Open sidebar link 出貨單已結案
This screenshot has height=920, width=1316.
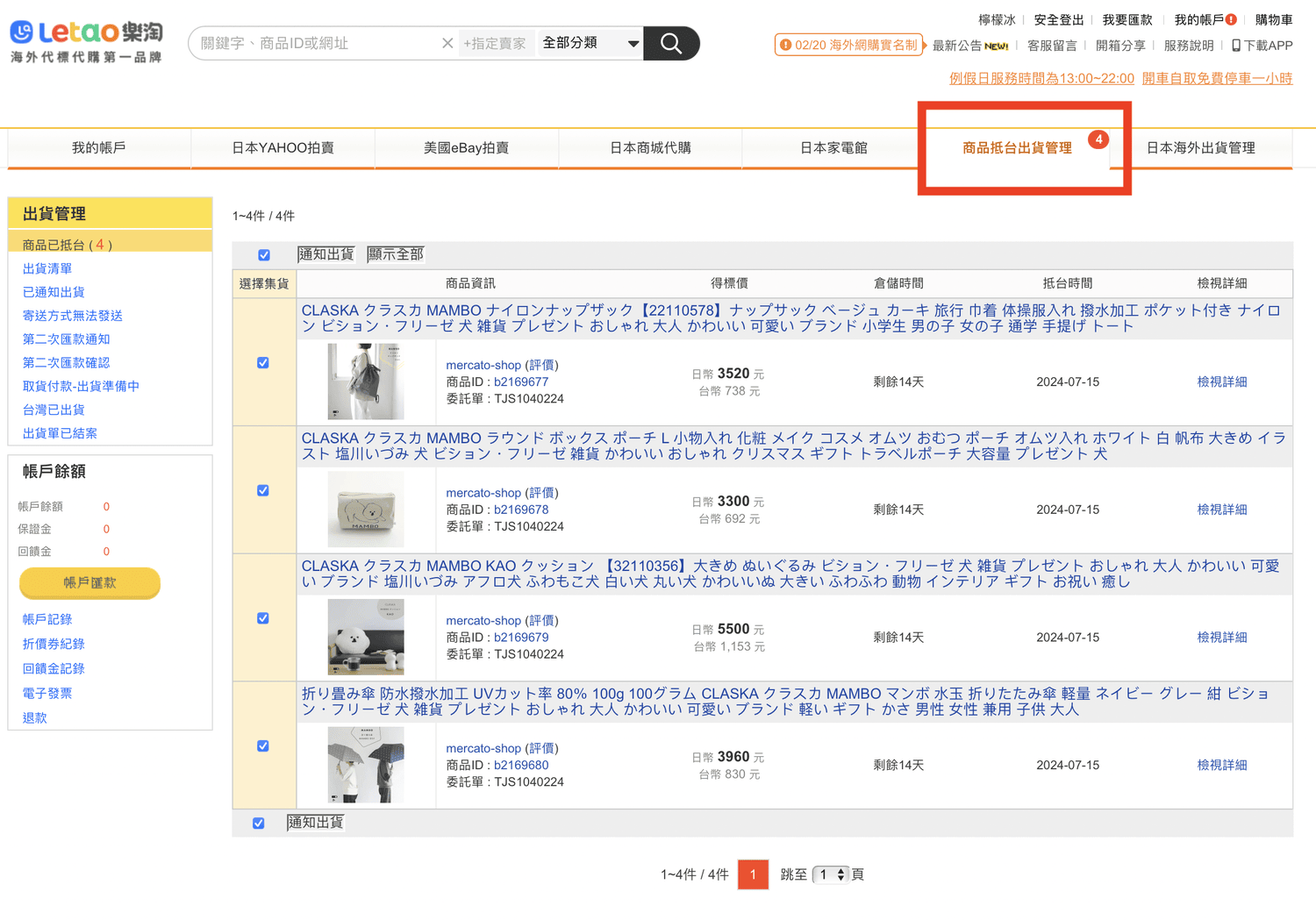tap(60, 433)
